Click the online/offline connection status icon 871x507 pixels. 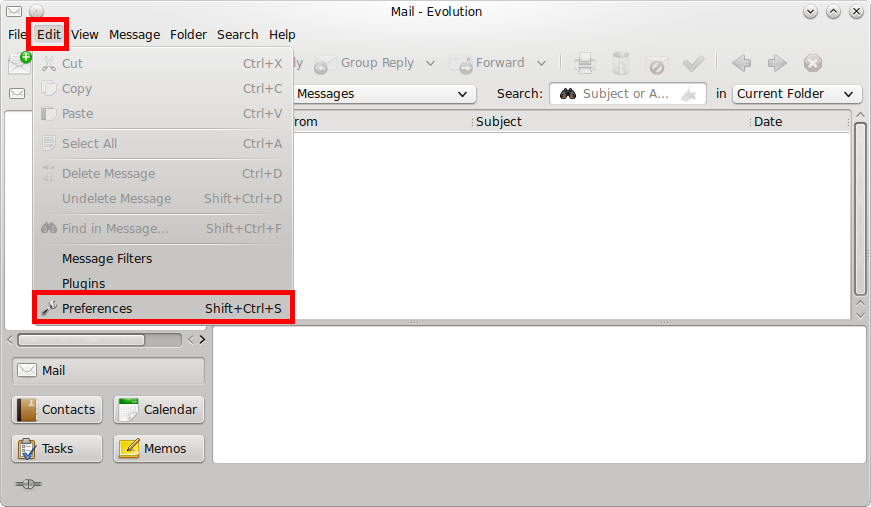click(x=28, y=484)
